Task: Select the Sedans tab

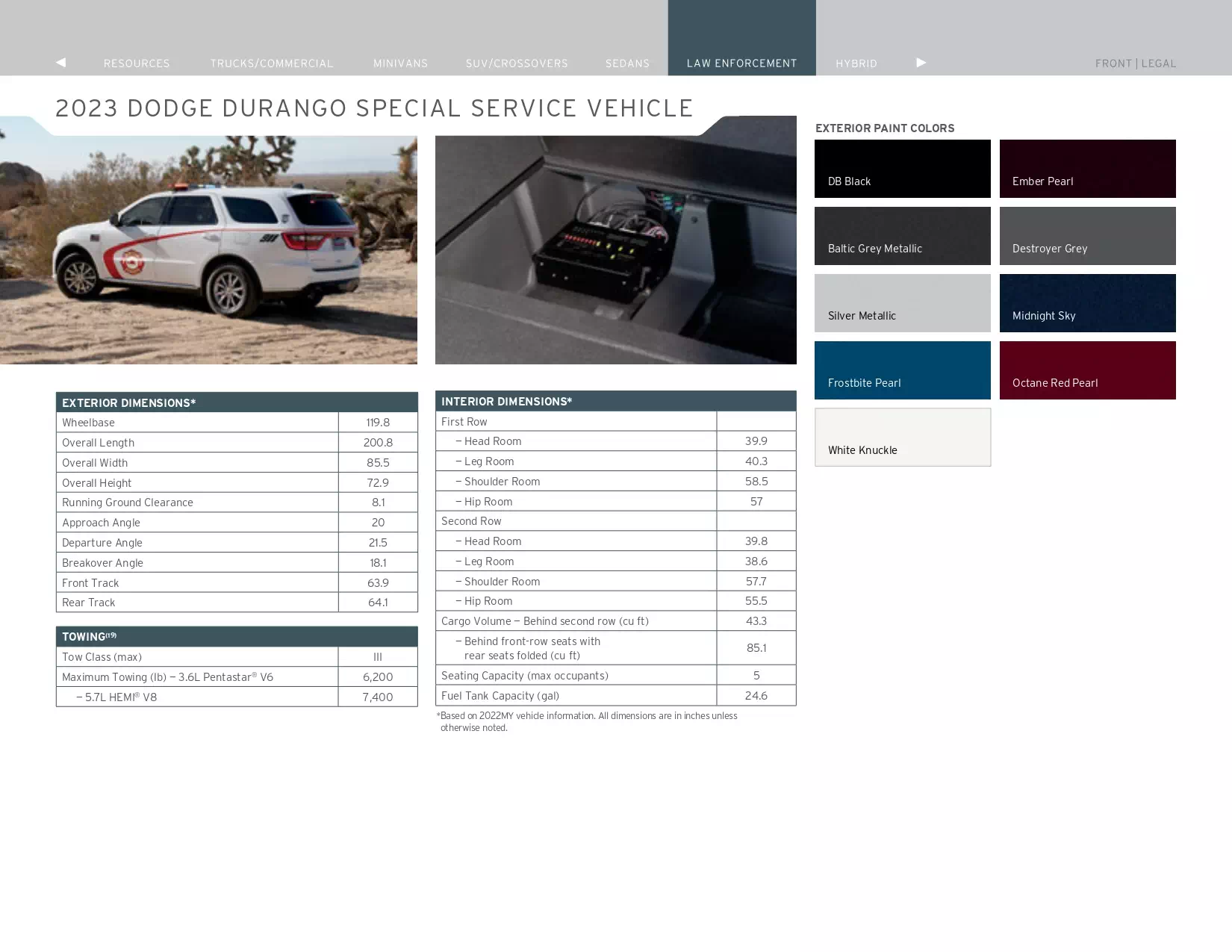Action: (628, 63)
